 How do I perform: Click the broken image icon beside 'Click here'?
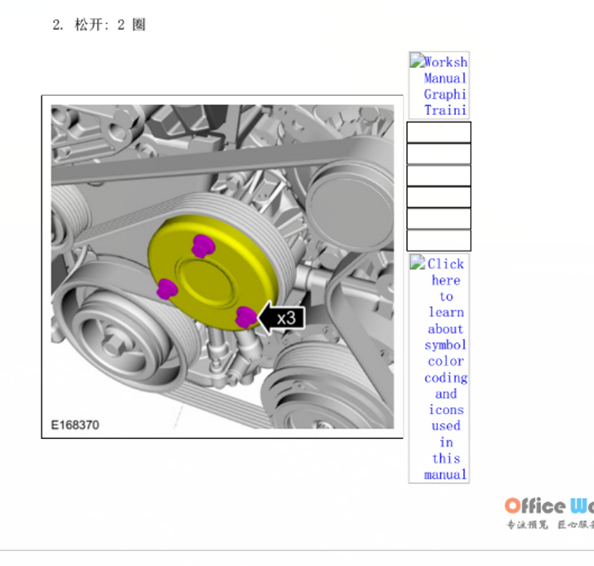[417, 262]
